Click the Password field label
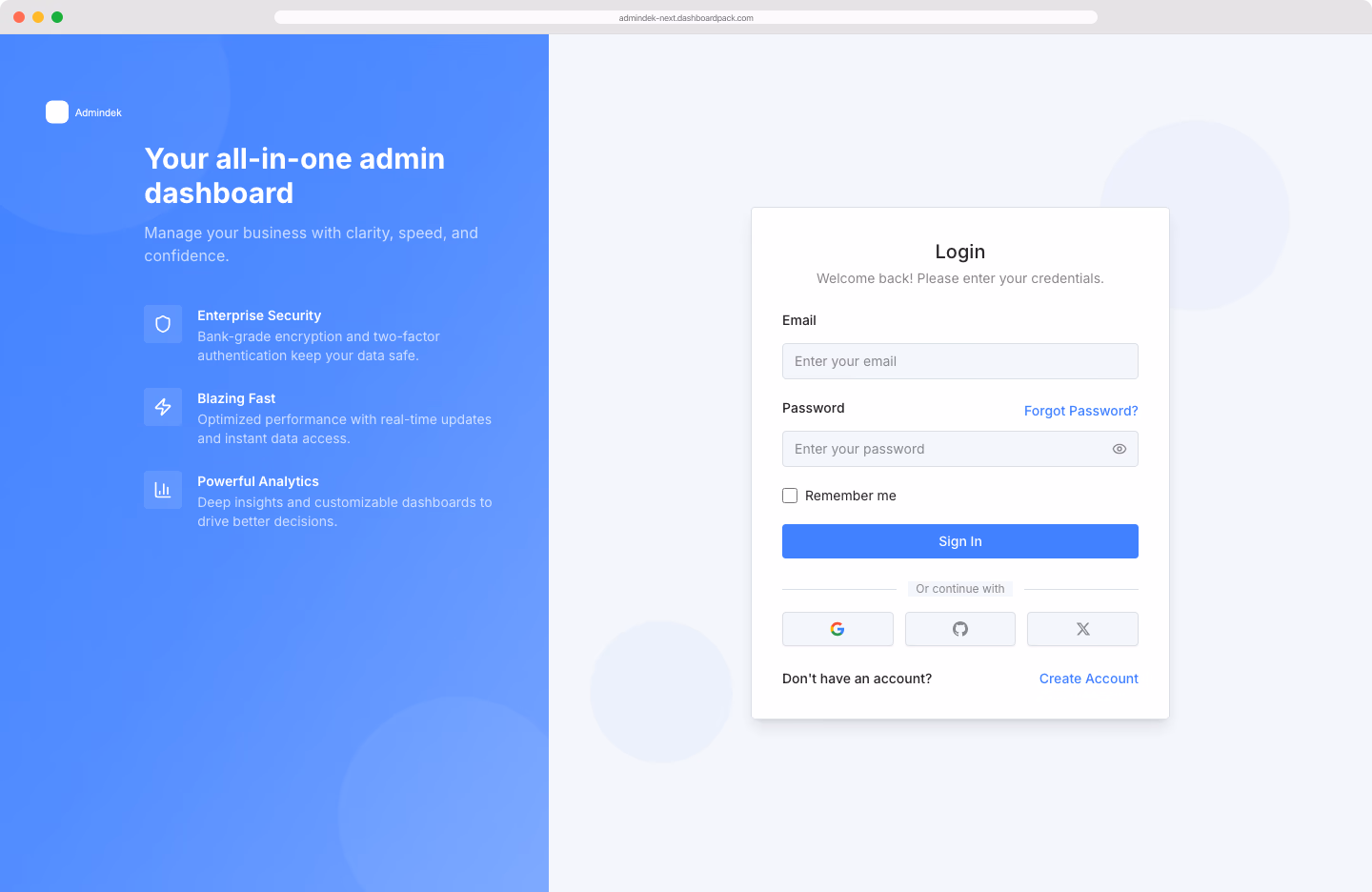 (814, 408)
